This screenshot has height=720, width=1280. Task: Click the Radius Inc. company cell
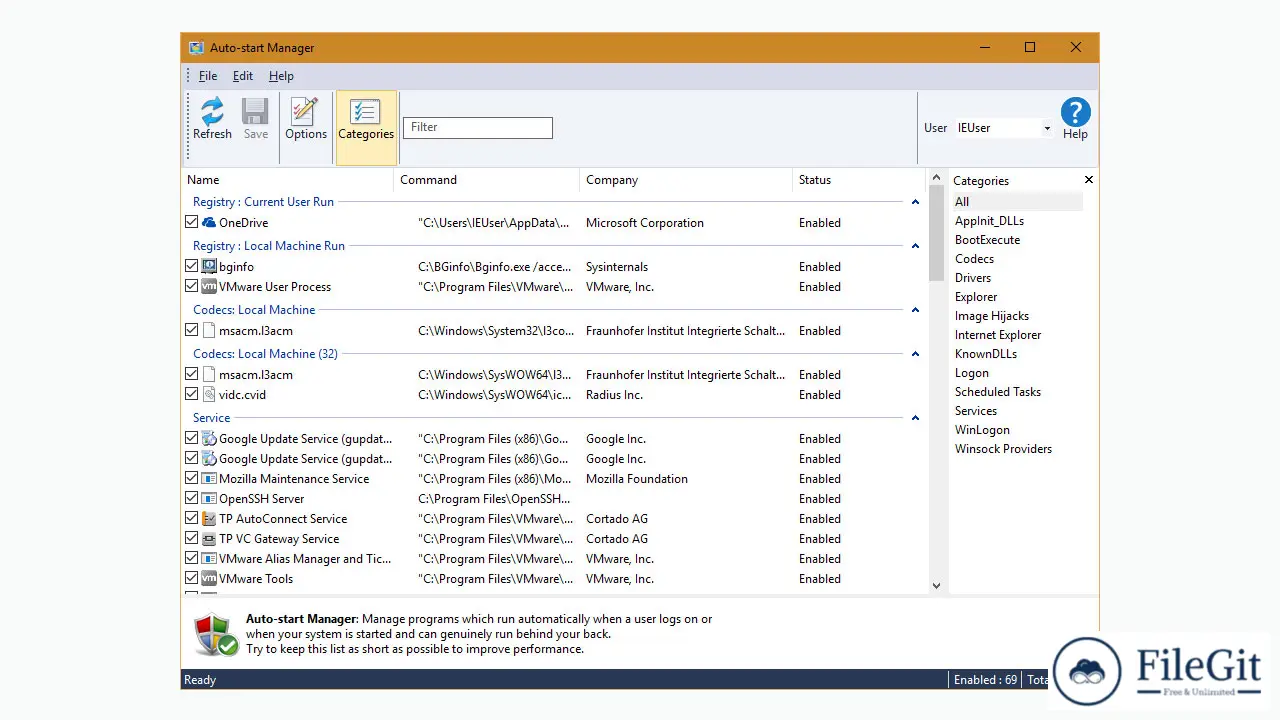(614, 395)
